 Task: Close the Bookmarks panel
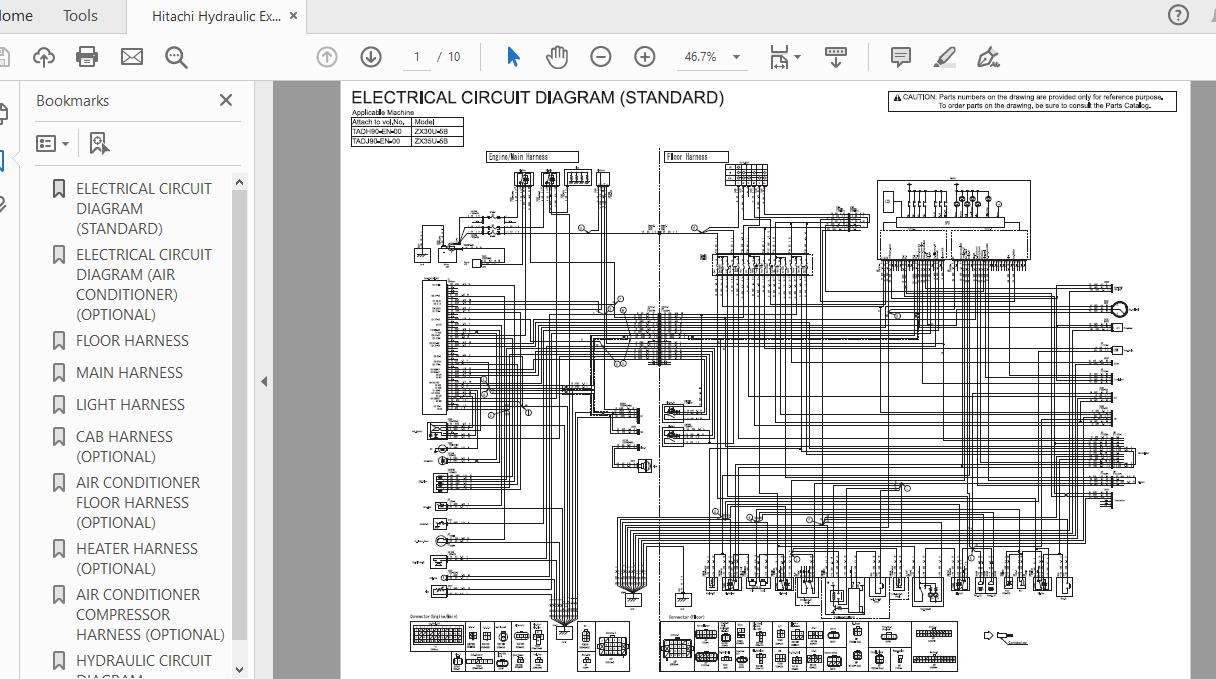226,100
